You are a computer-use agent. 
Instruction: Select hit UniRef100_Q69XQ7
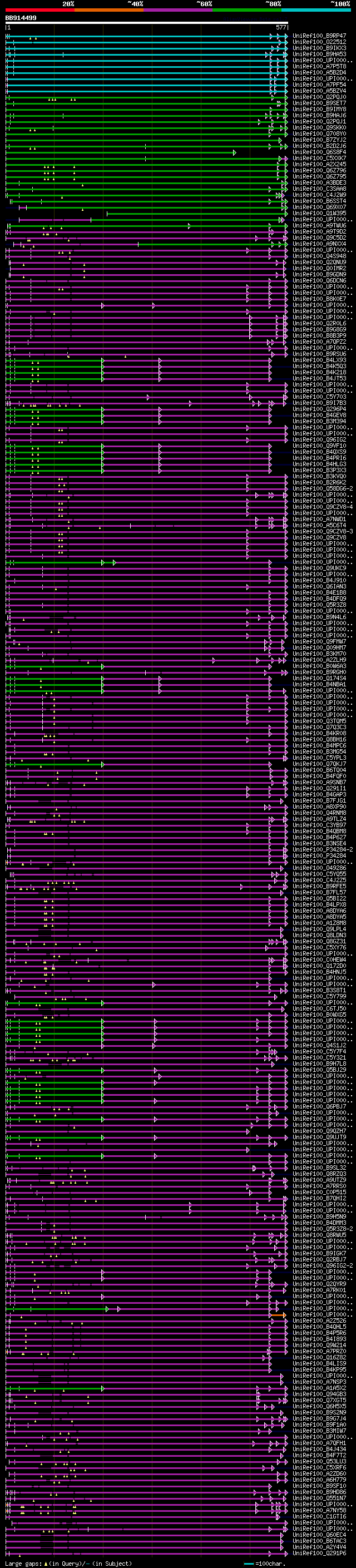pos(319,207)
